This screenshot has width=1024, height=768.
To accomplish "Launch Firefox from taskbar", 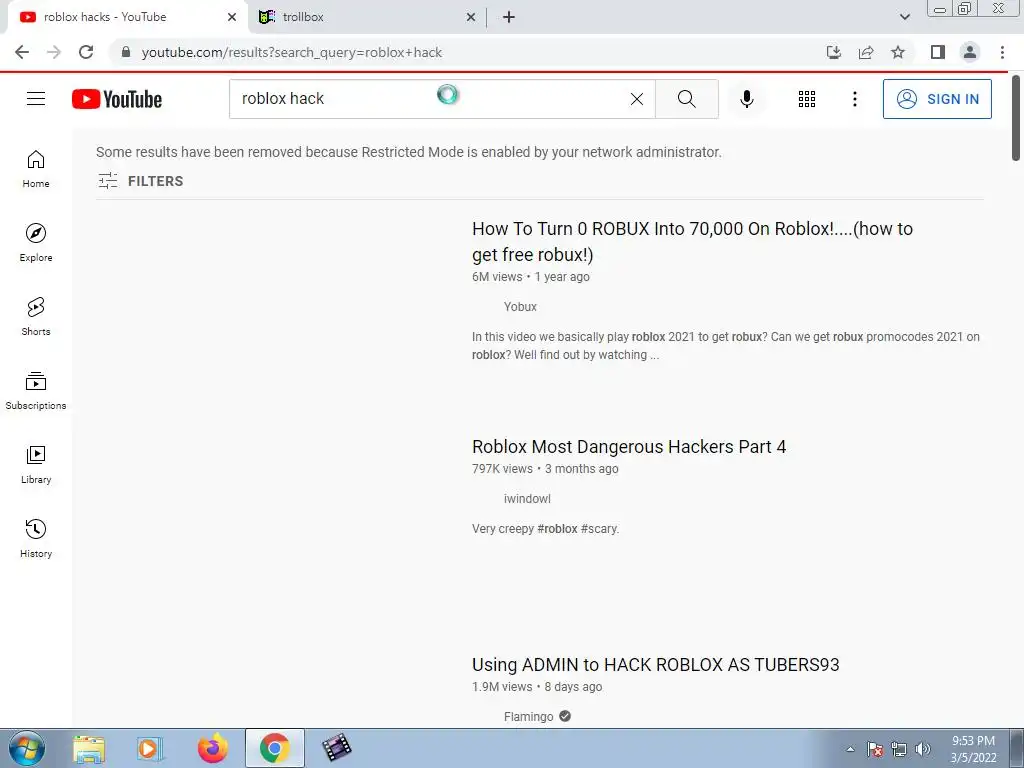I will point(213,748).
